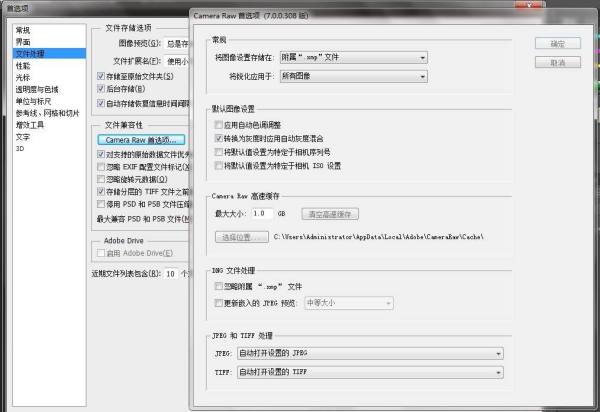Open the JPEG handling dropdown

coord(370,353)
